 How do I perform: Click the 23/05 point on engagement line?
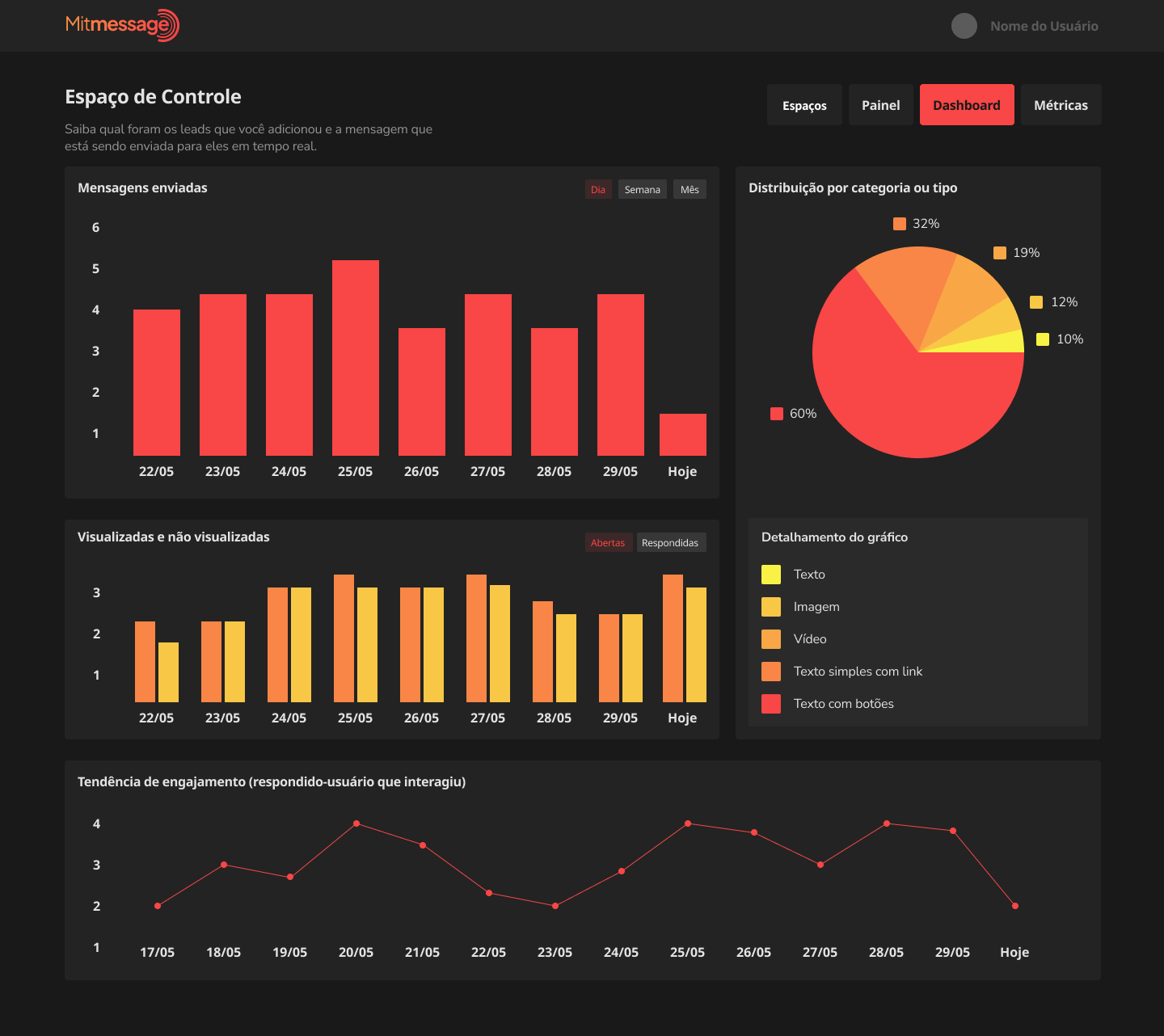[555, 906]
